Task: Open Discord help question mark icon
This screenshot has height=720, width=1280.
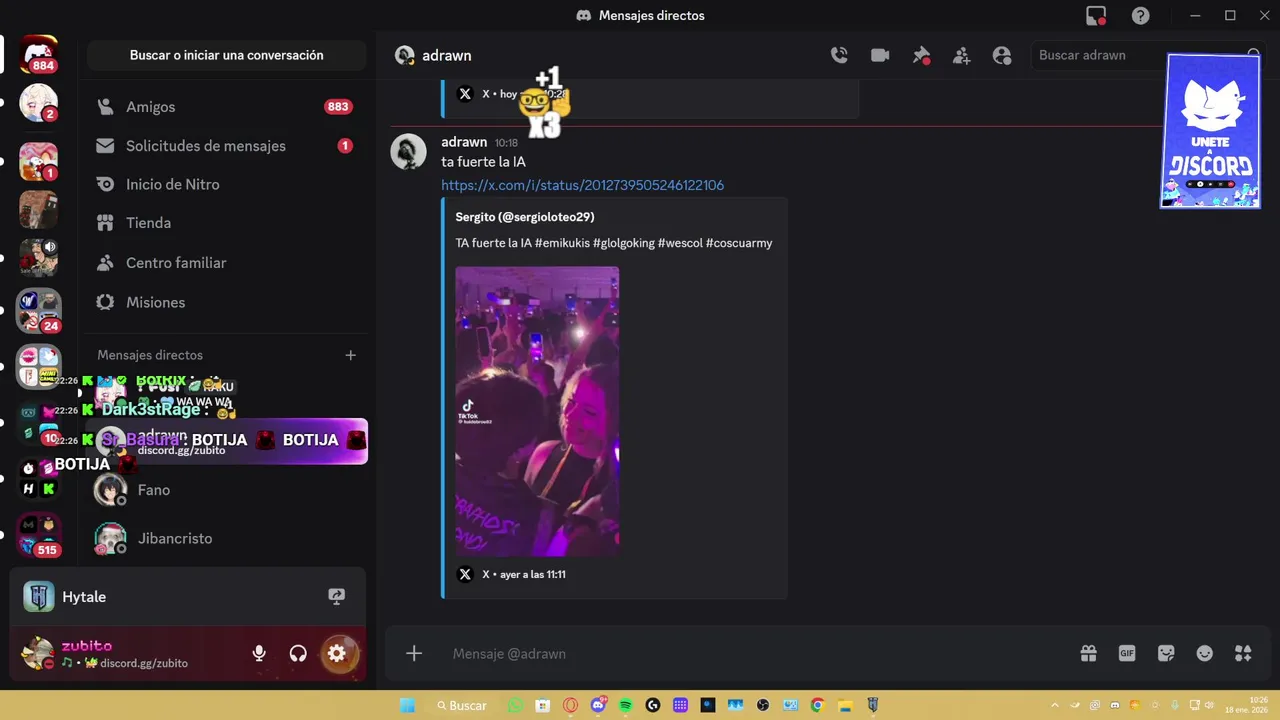Action: [x=1140, y=16]
